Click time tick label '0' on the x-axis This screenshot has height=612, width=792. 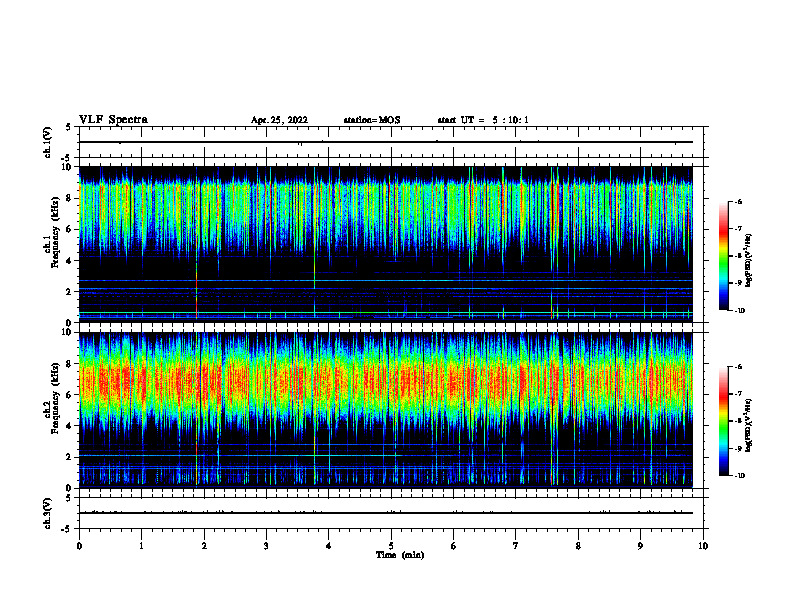pos(79,546)
